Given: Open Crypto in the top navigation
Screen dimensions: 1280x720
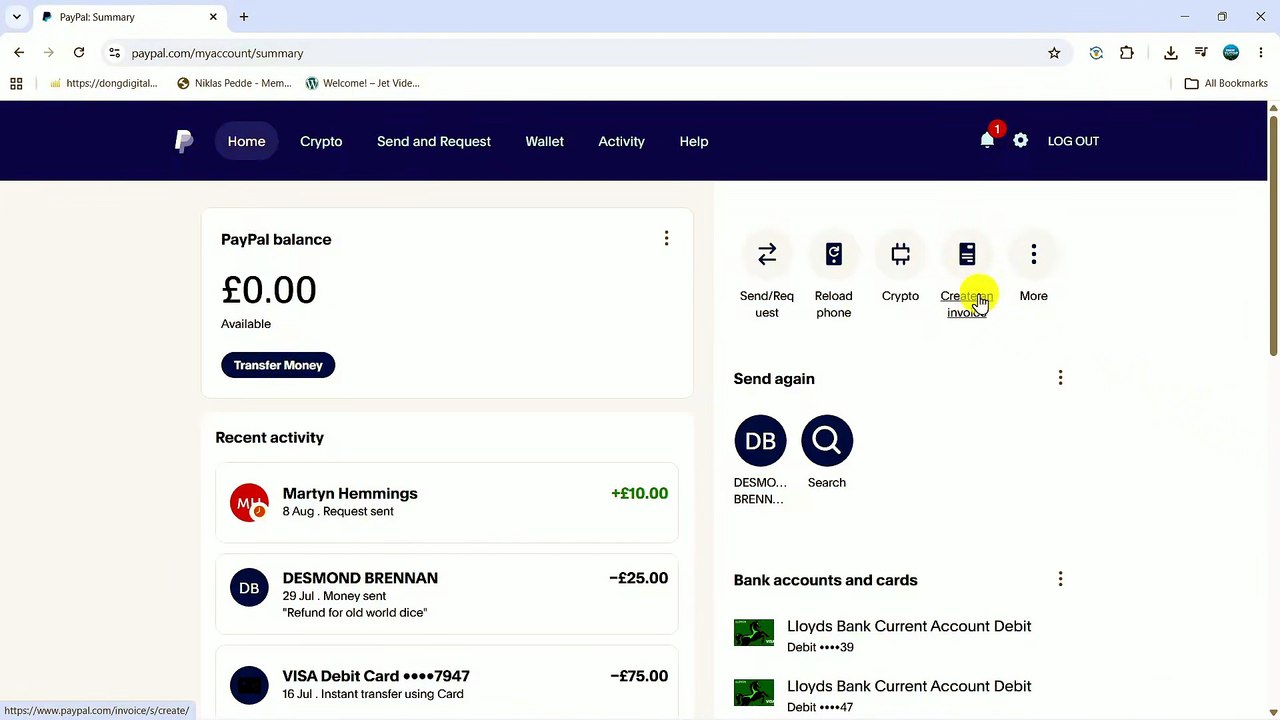Looking at the screenshot, I should coord(321,141).
